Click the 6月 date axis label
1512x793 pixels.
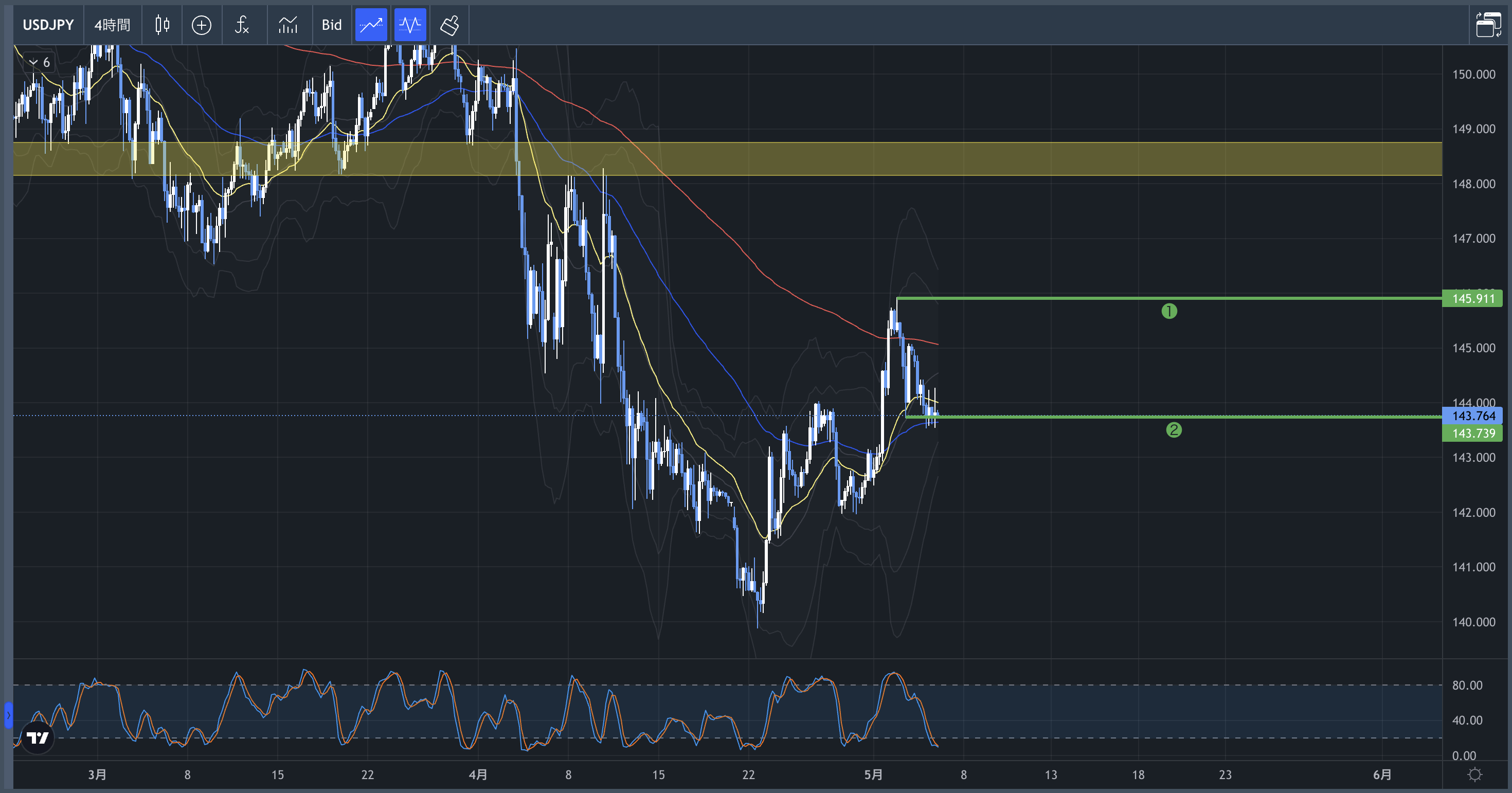(1382, 775)
